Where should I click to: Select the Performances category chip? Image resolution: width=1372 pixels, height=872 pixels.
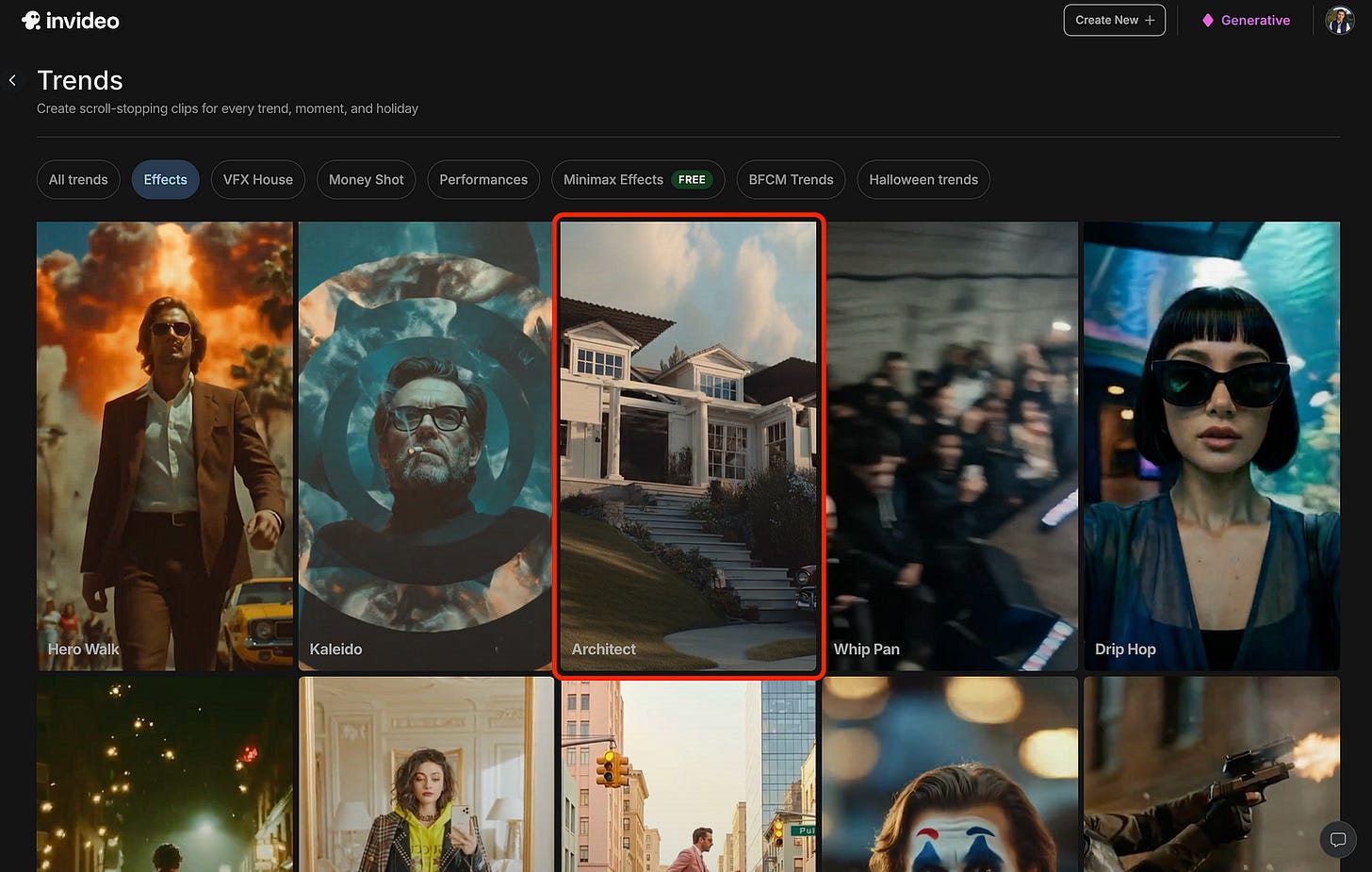482,179
